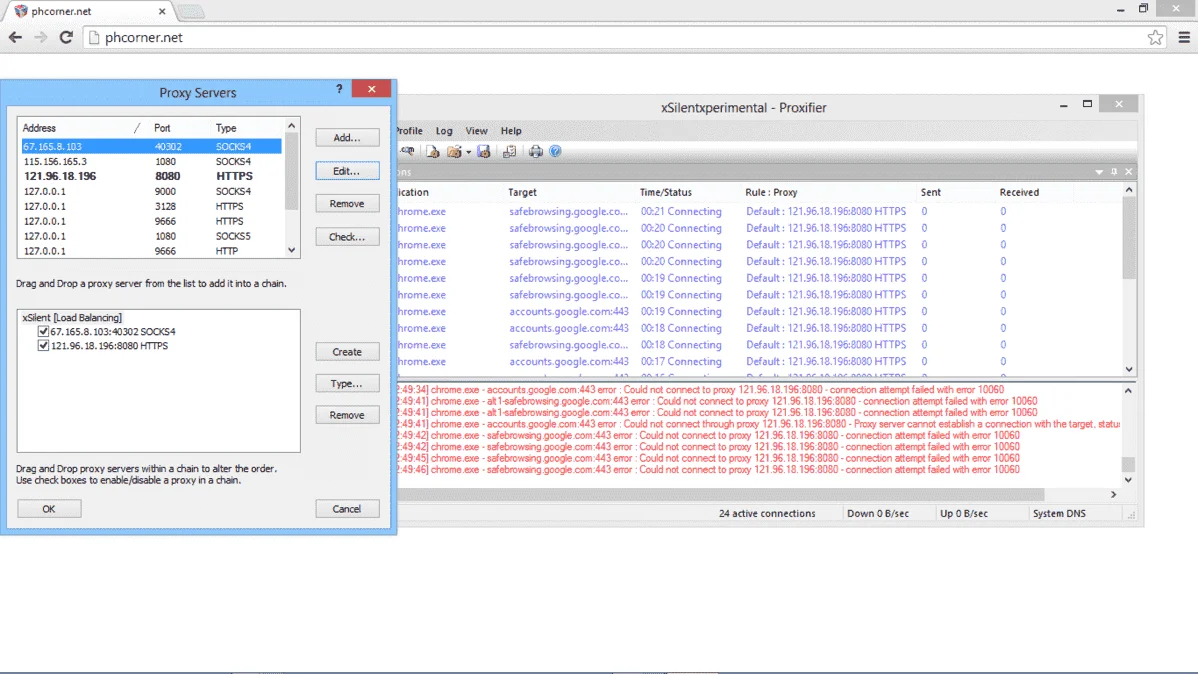Open the Profile menu in Proxifier
Screen dimensions: 1198x674
tap(410, 131)
